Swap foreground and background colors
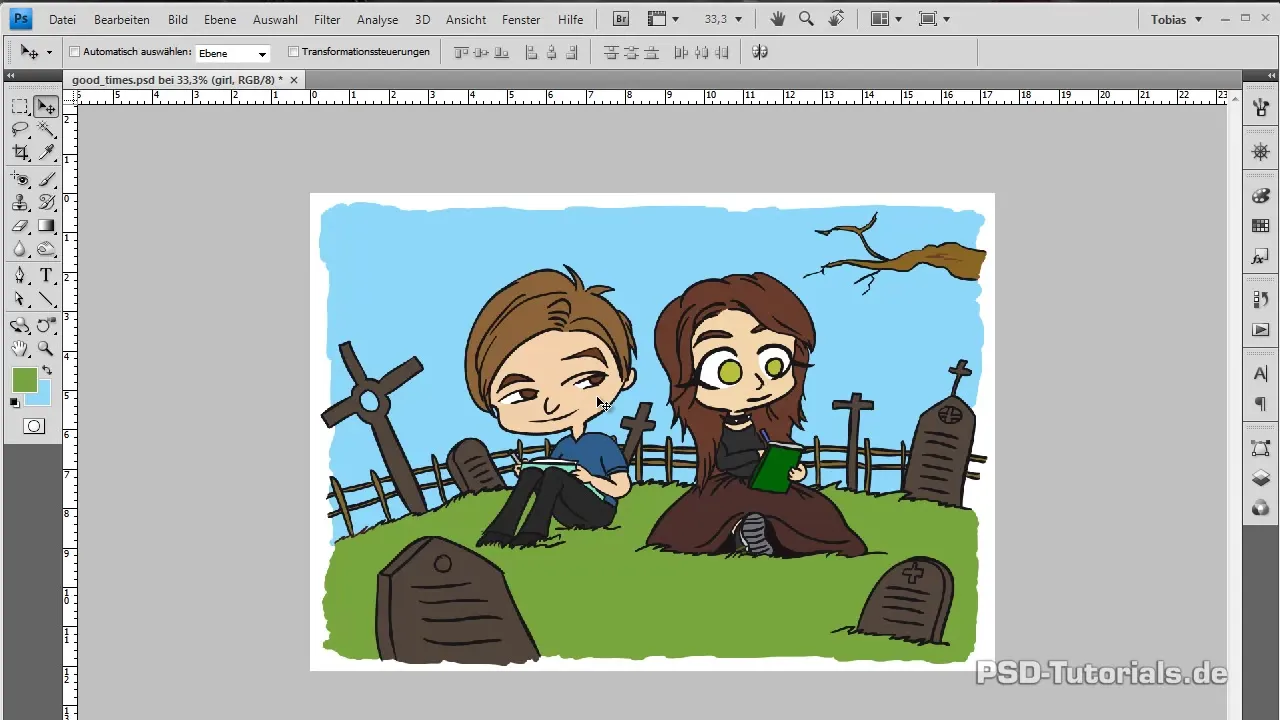 (x=46, y=371)
